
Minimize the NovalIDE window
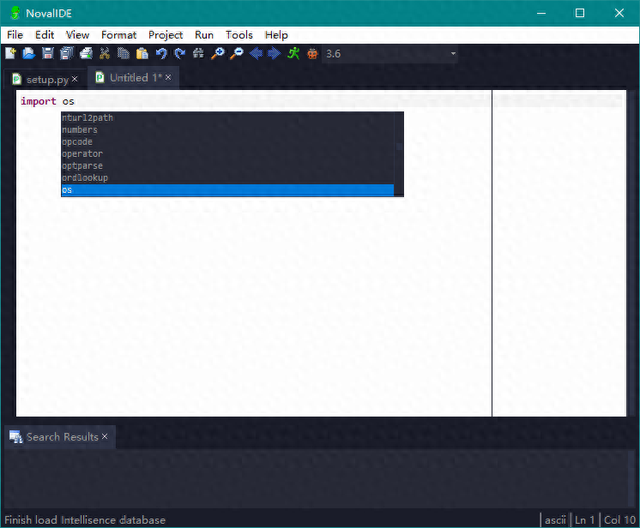pyautogui.click(x=541, y=13)
